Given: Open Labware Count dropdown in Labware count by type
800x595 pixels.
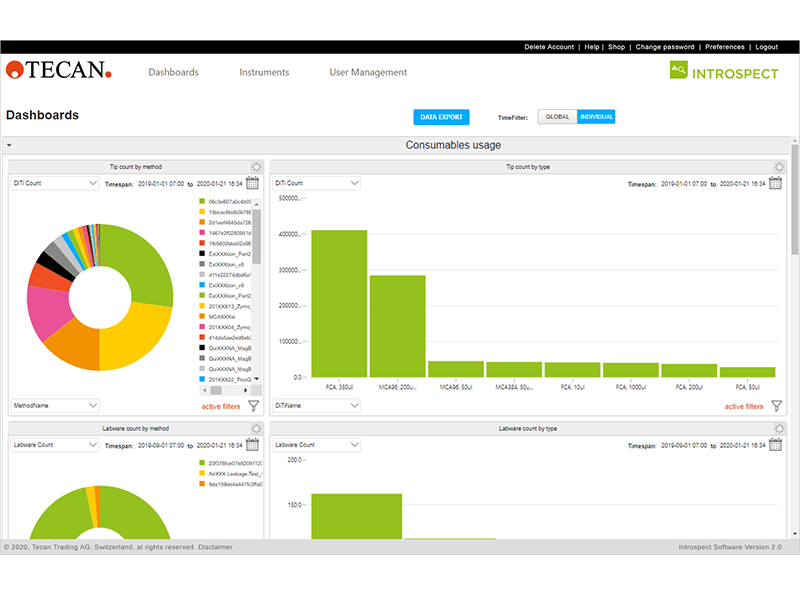Looking at the screenshot, I should (316, 445).
